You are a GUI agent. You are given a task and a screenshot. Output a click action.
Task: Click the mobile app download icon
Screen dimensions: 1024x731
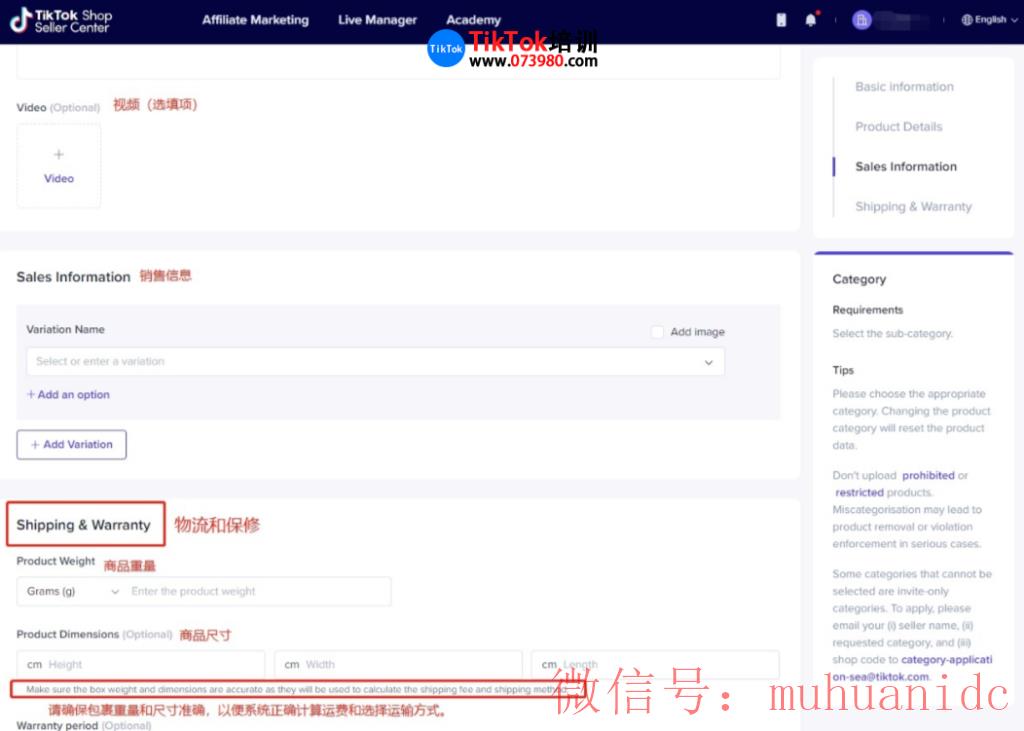780,19
